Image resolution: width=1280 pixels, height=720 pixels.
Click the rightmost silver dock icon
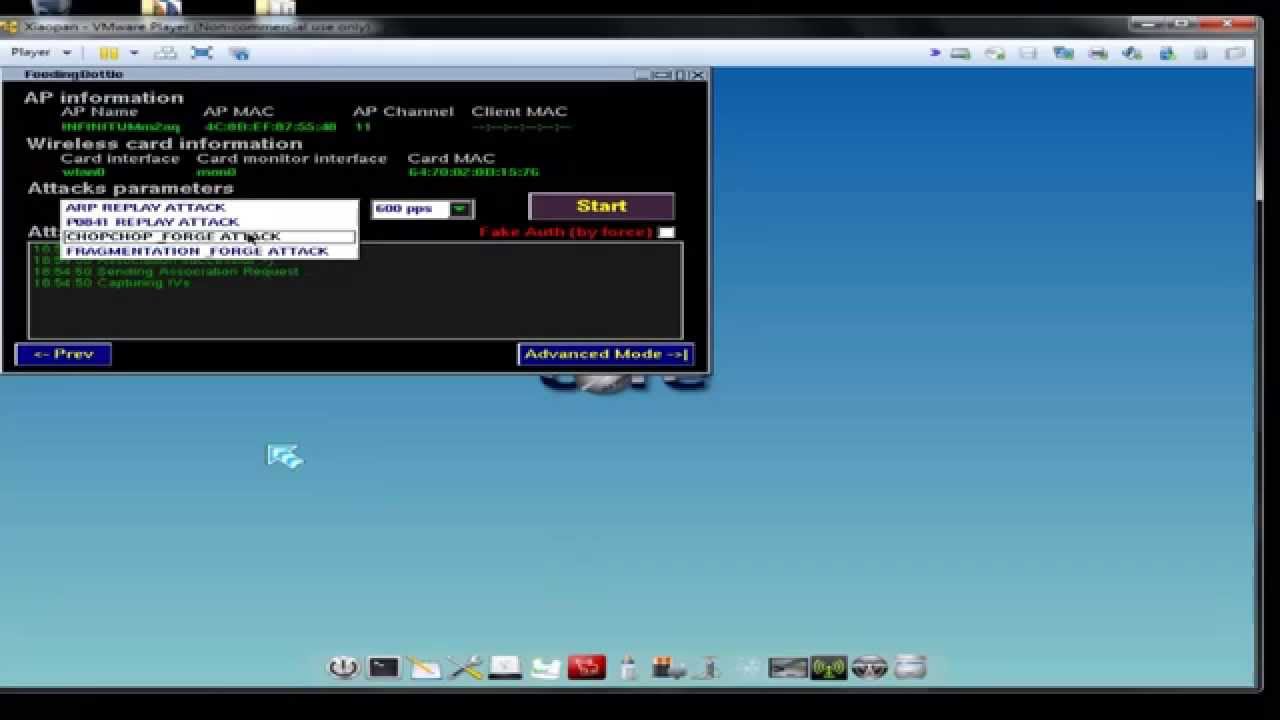(x=910, y=667)
